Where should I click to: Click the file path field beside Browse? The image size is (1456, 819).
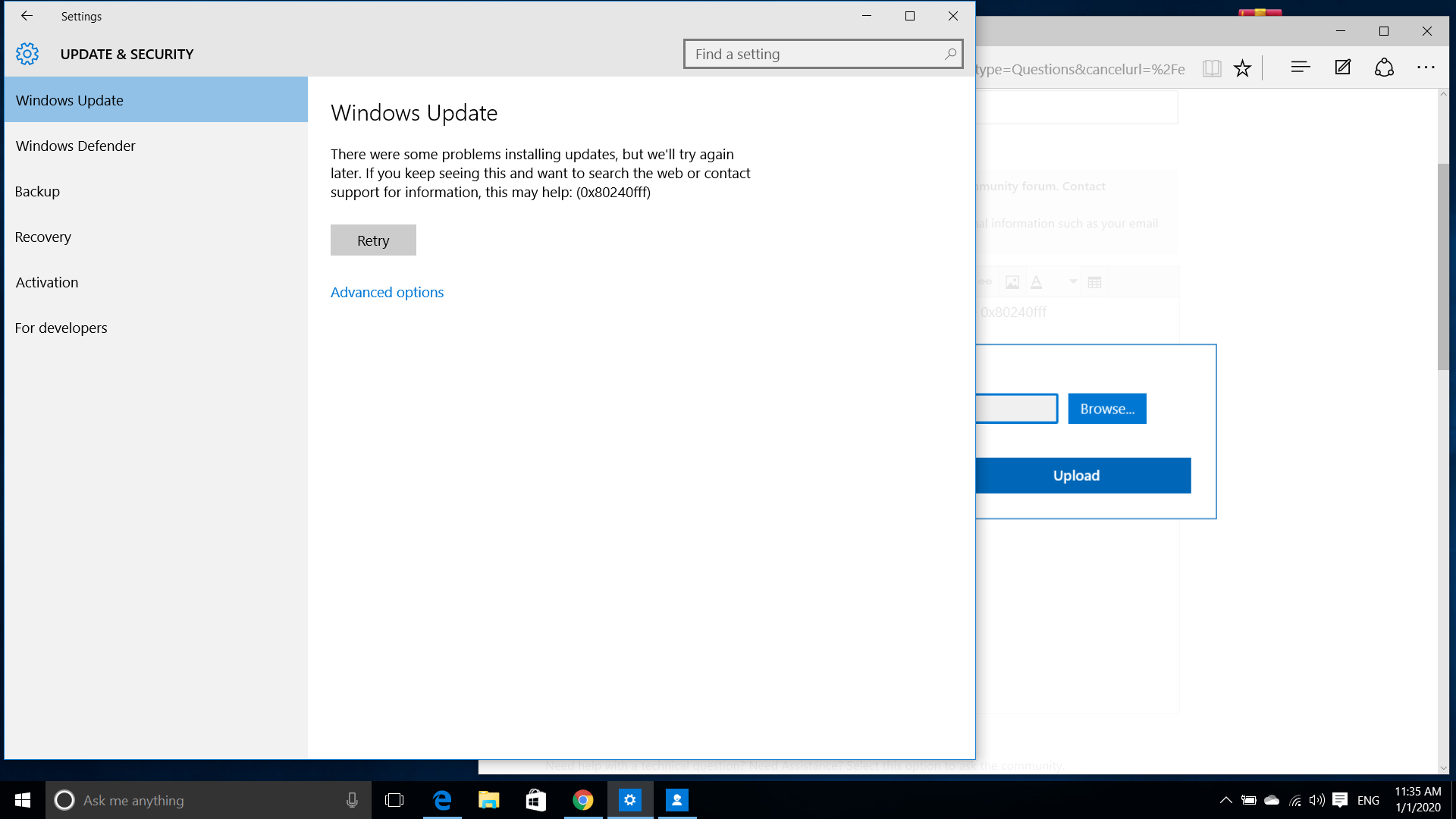tap(1016, 409)
